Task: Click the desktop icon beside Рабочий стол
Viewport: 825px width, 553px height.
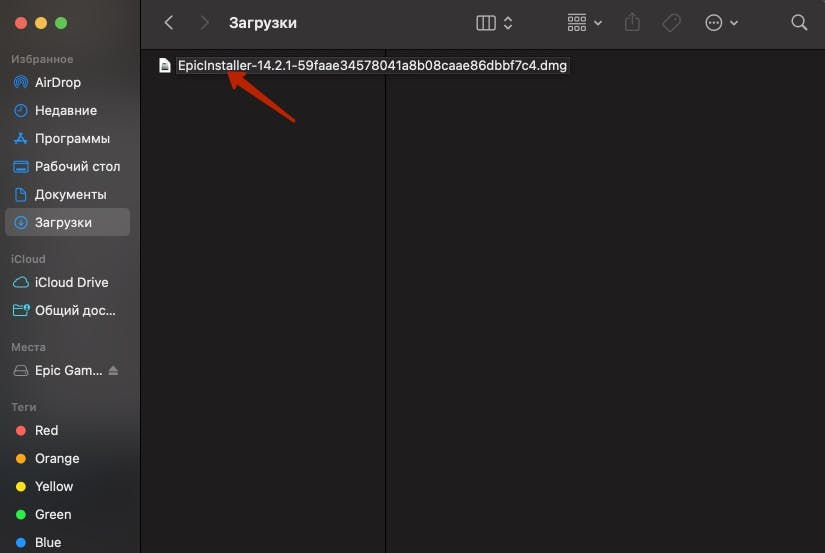Action: click(x=21, y=167)
